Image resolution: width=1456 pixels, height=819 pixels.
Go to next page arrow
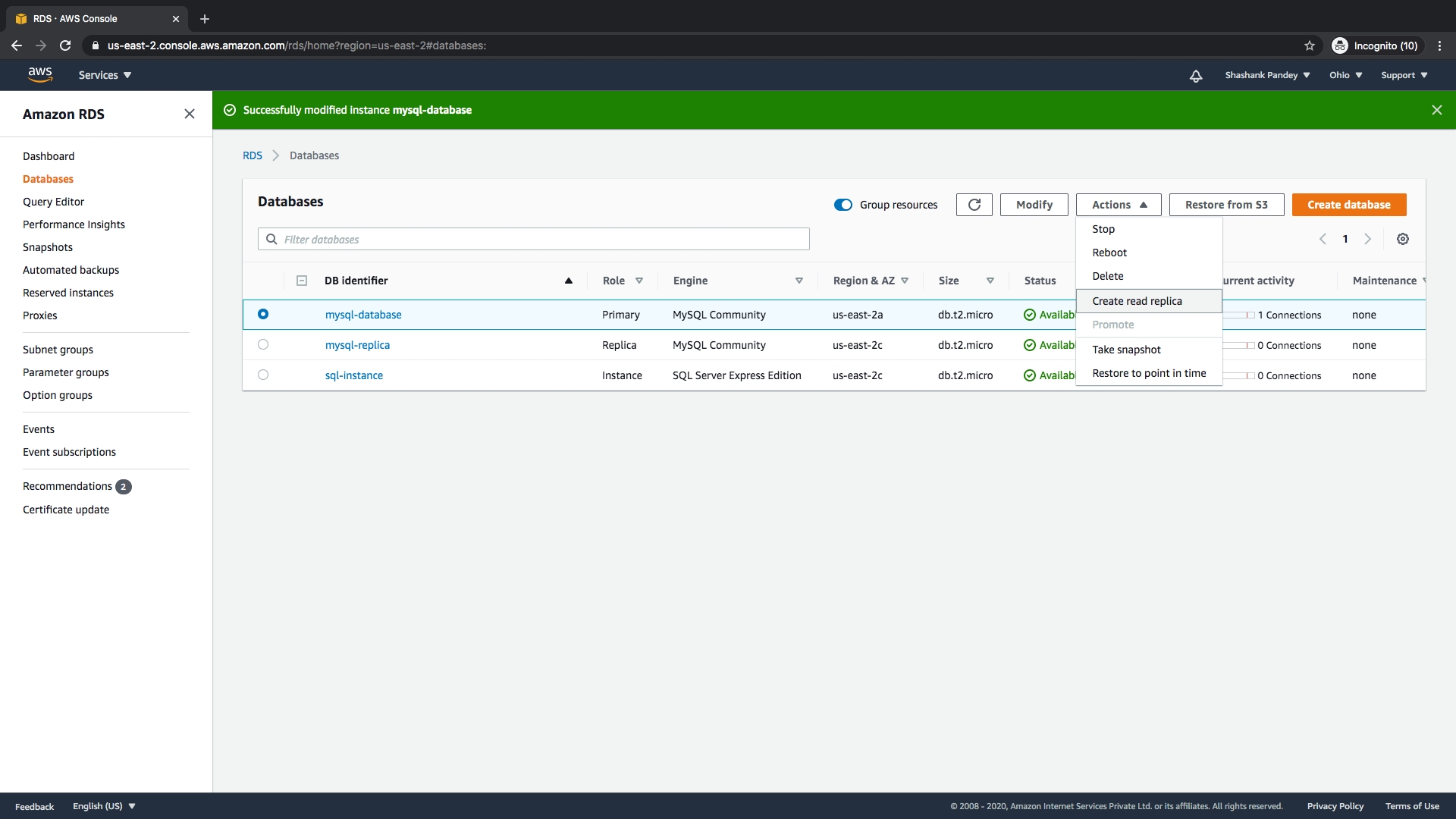click(x=1368, y=239)
